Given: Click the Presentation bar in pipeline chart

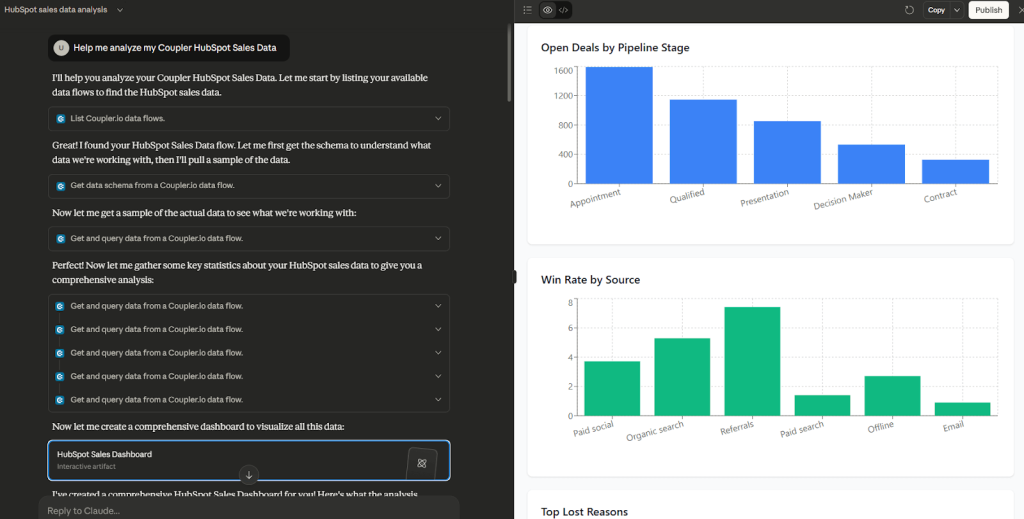Looking at the screenshot, I should coord(787,152).
